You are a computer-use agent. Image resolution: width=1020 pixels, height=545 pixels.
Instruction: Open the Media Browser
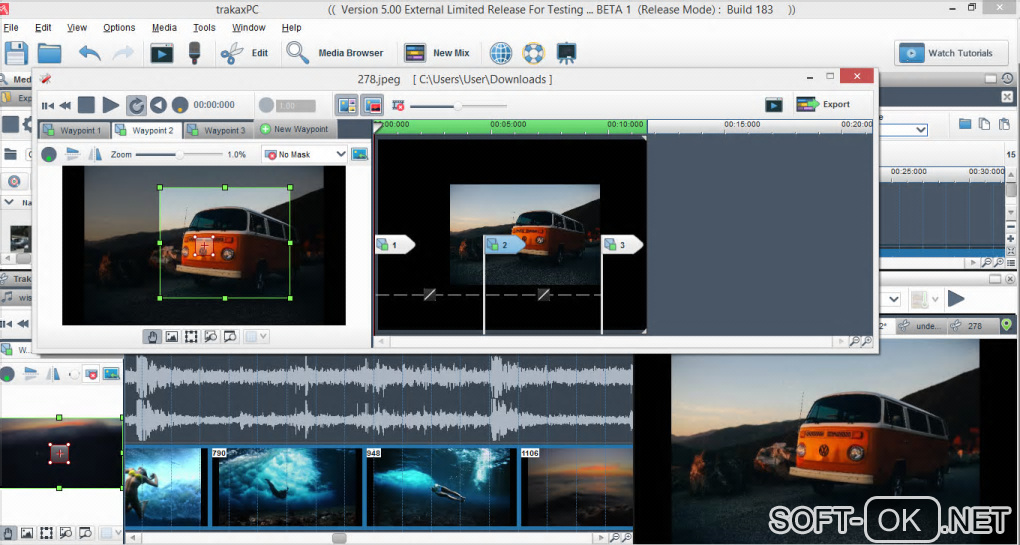click(335, 53)
